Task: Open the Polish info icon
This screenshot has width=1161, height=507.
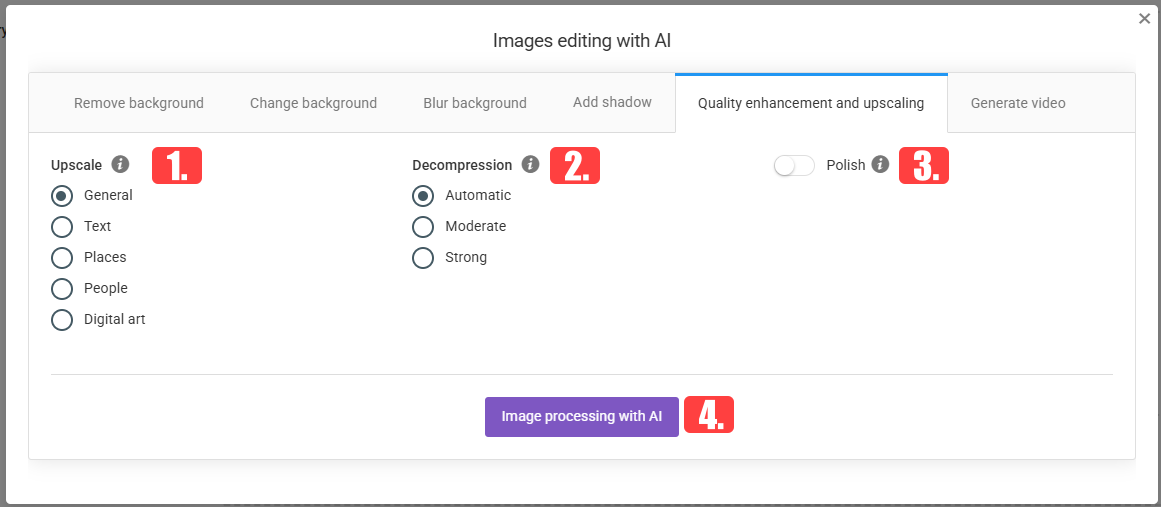Action: click(x=880, y=164)
